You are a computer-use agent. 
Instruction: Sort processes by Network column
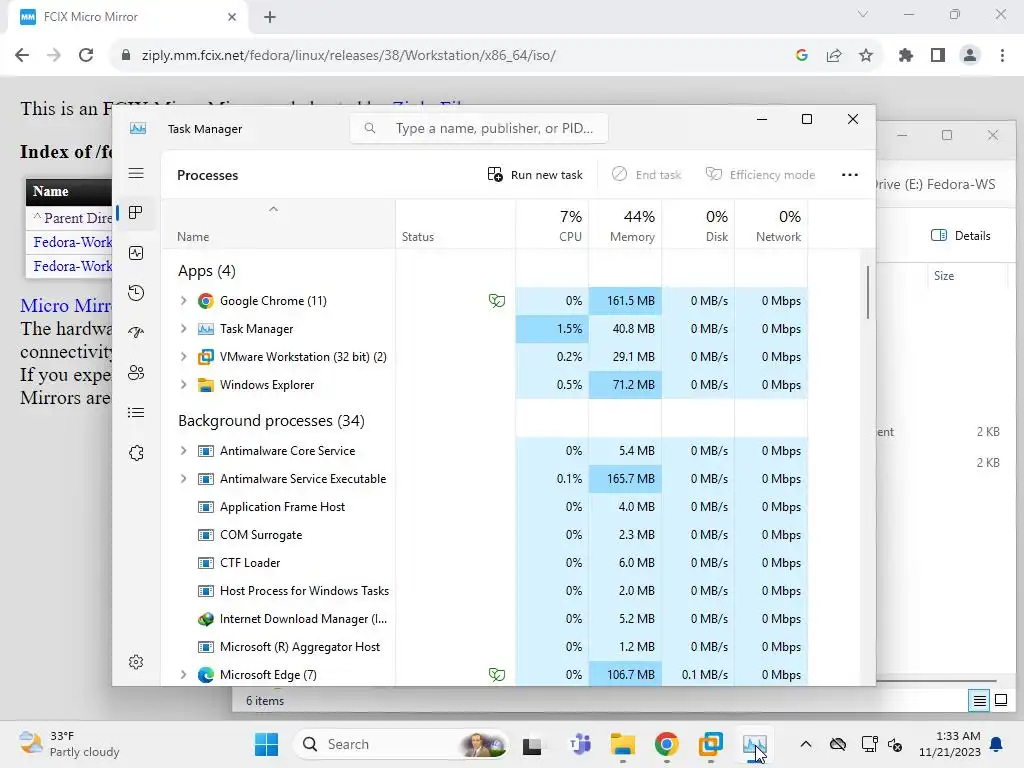click(772, 224)
